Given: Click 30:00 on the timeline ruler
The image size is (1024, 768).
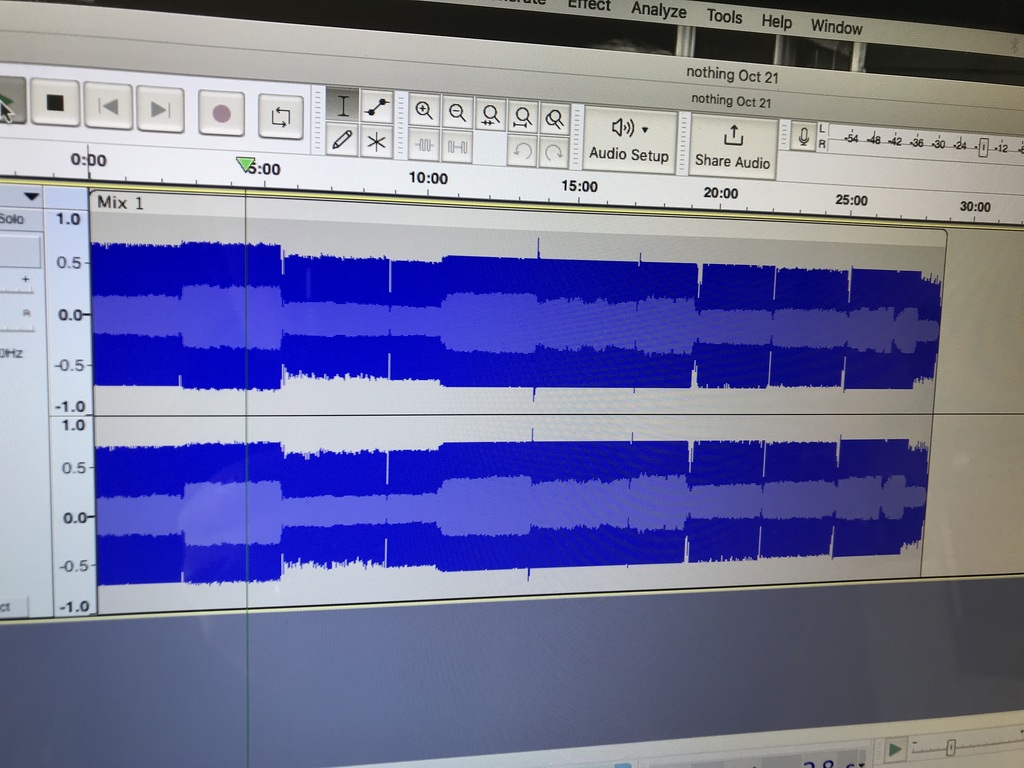Looking at the screenshot, I should [975, 206].
